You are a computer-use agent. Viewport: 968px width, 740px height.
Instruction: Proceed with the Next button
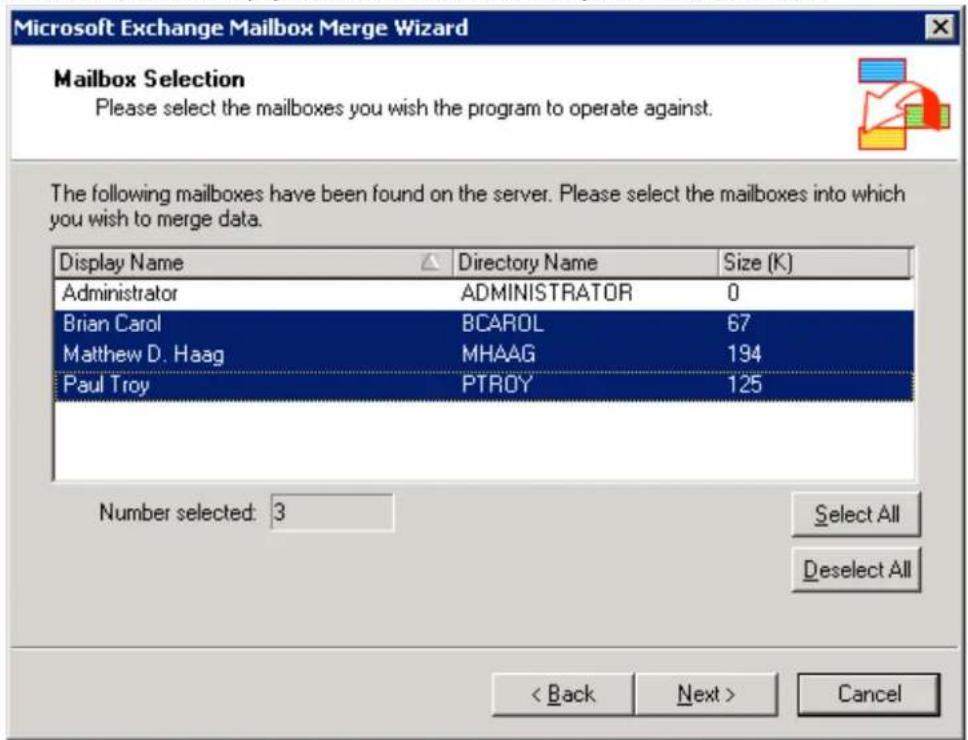point(706,694)
